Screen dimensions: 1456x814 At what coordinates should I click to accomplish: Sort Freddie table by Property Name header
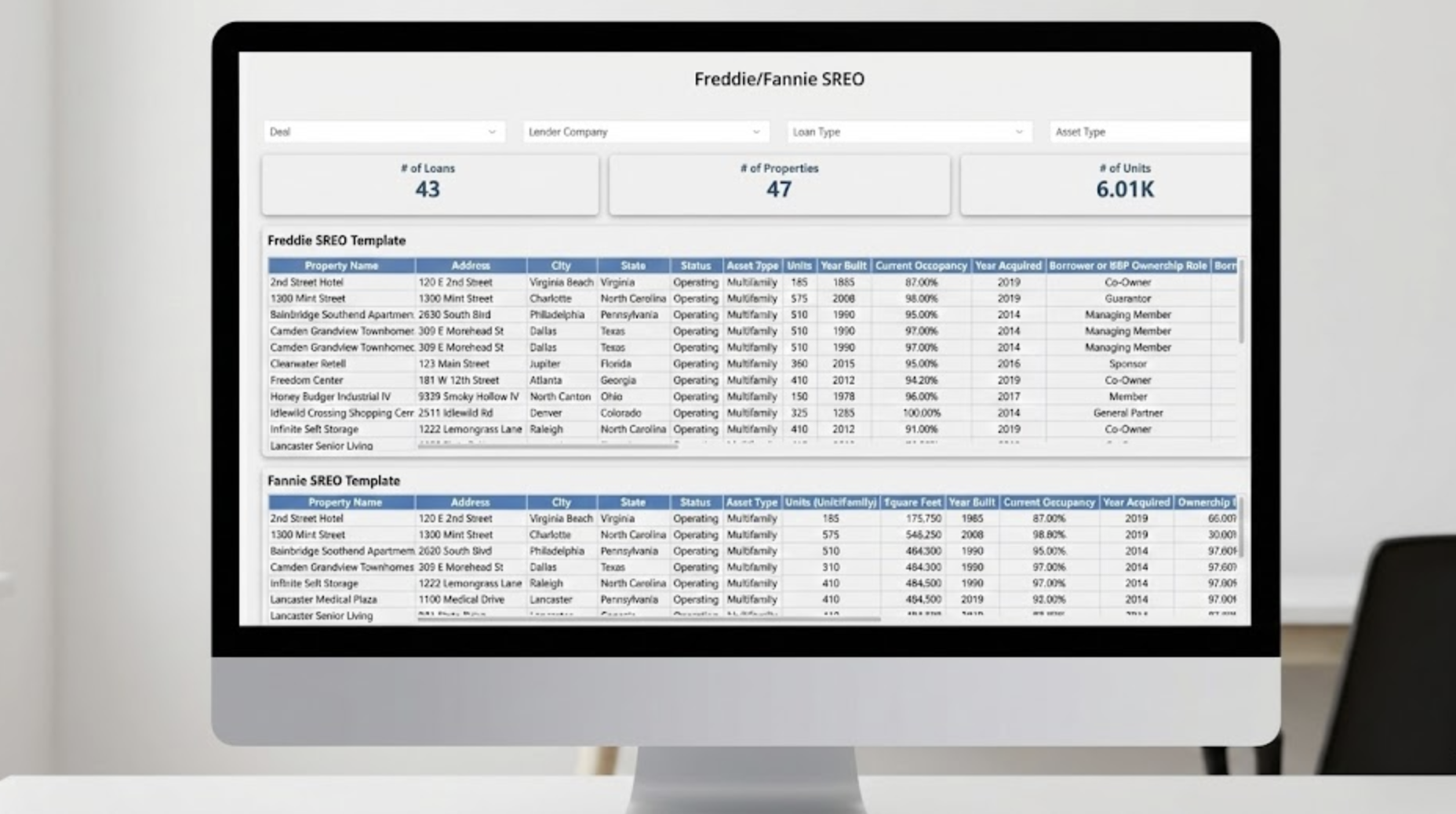pyautogui.click(x=341, y=266)
